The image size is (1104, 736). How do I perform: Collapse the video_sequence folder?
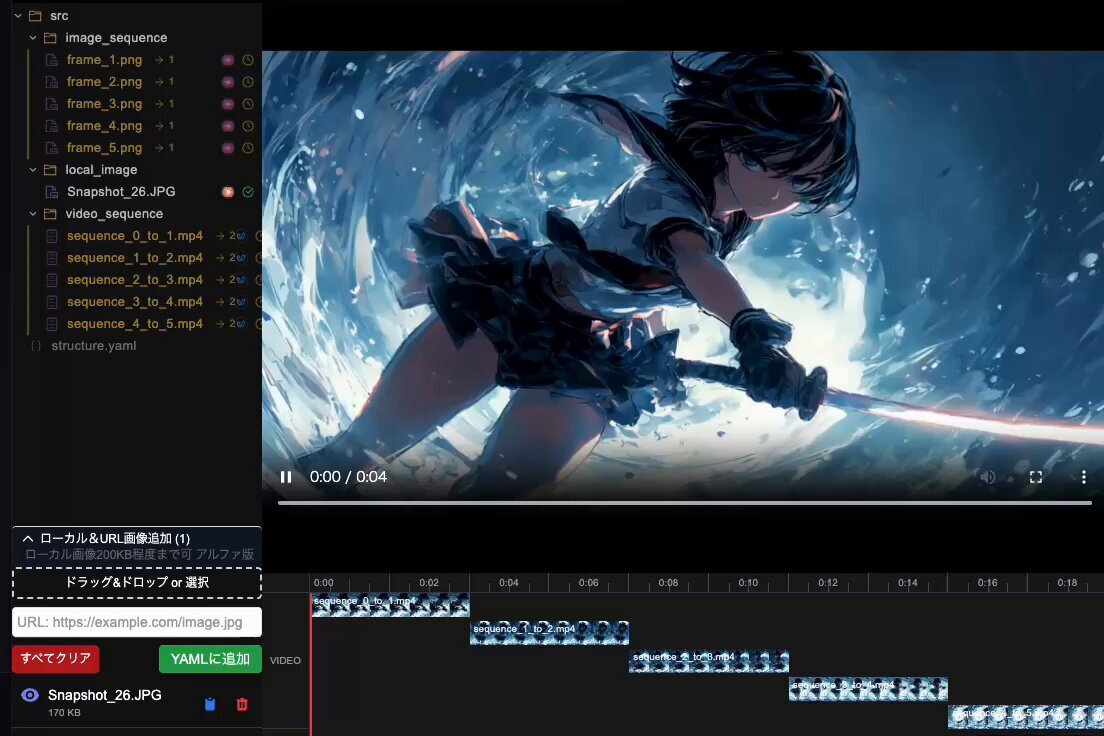[x=33, y=213]
